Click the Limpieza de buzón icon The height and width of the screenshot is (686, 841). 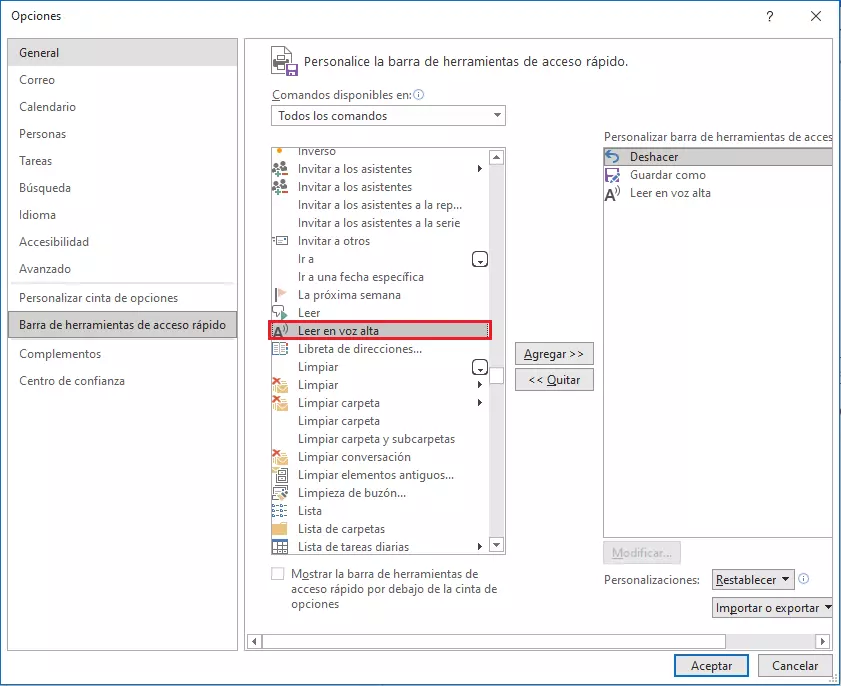coord(280,493)
